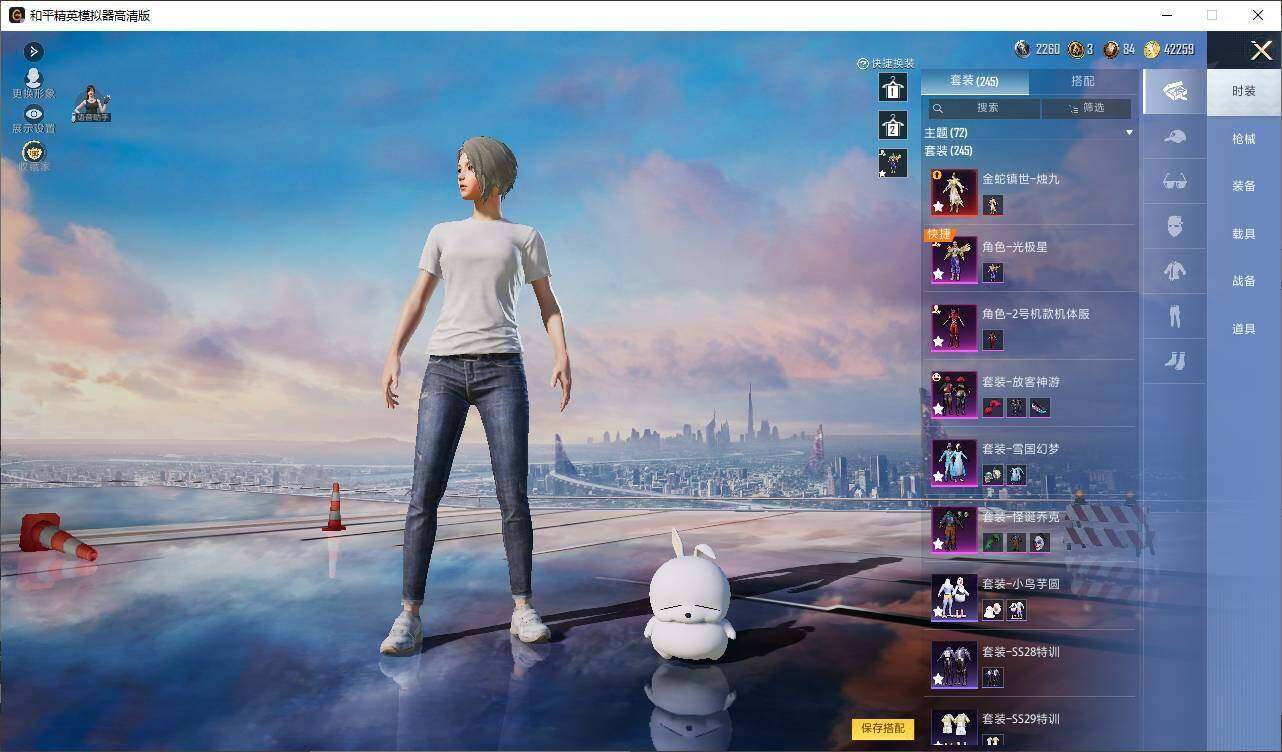Open the 收藏家 collector badge icon
Viewport: 1282px width, 752px height.
[x=34, y=152]
